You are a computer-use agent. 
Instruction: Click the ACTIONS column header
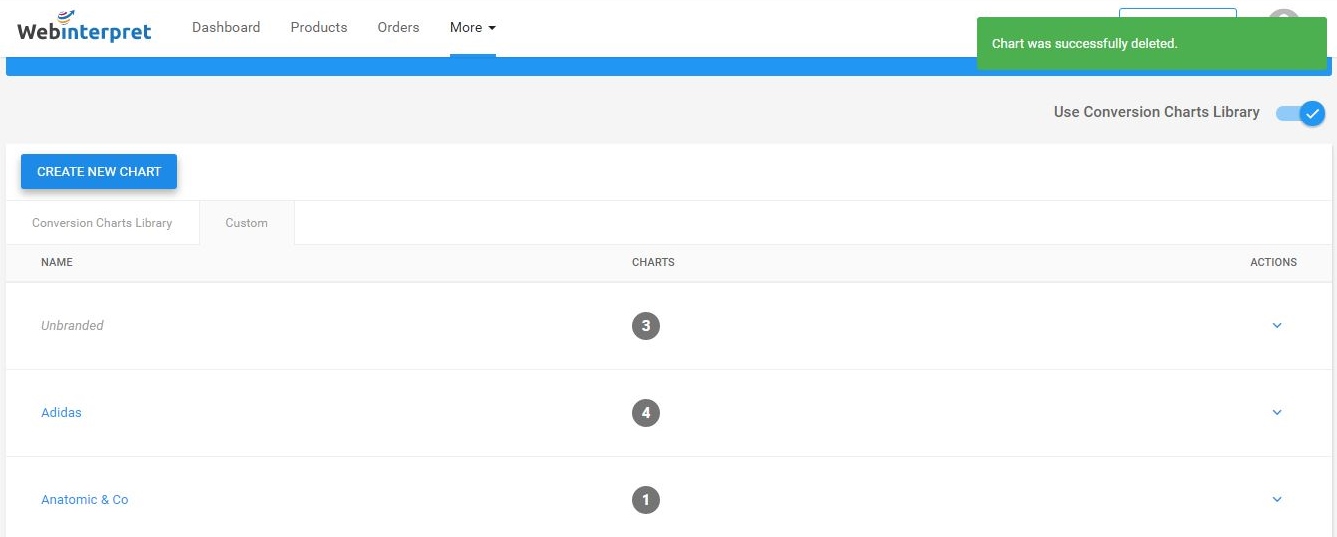1273,262
